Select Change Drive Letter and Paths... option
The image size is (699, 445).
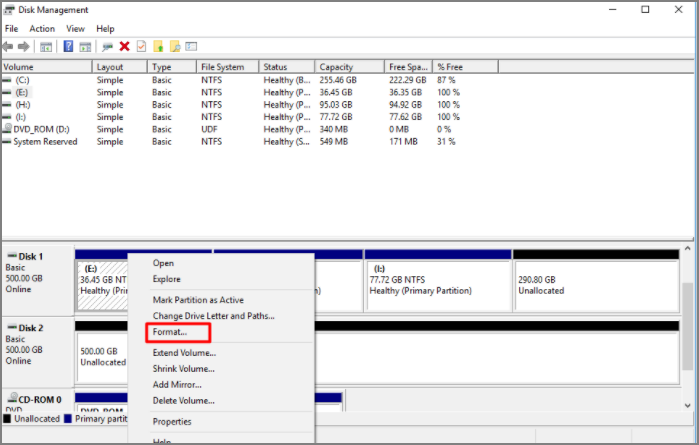tap(213, 316)
